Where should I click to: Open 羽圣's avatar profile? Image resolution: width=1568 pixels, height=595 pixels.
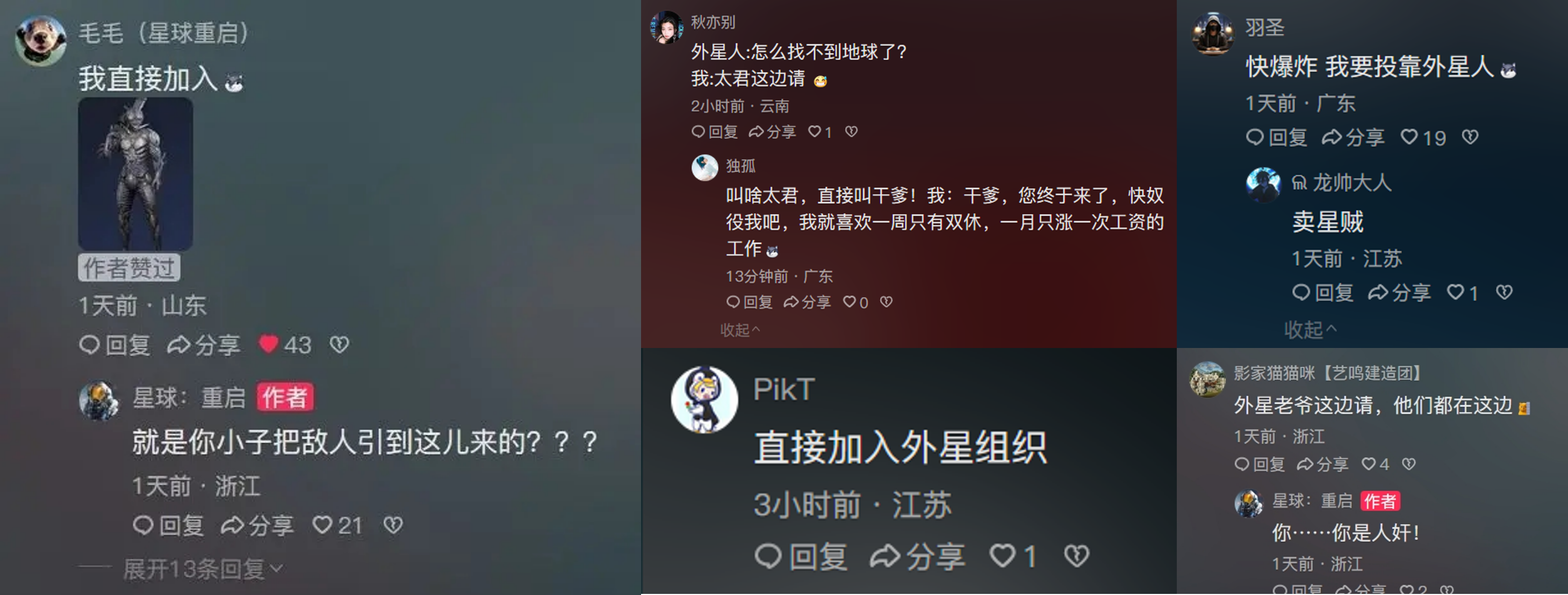click(x=1212, y=33)
